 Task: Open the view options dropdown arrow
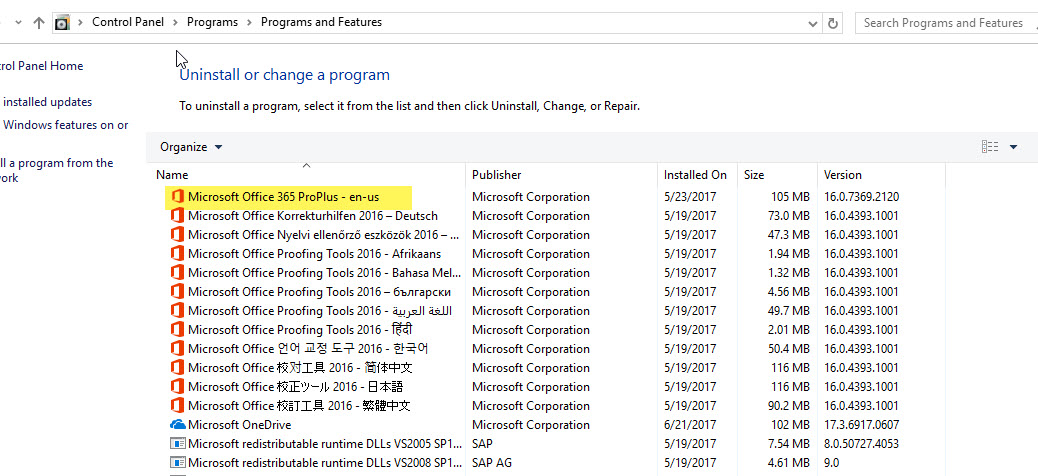coord(1013,147)
